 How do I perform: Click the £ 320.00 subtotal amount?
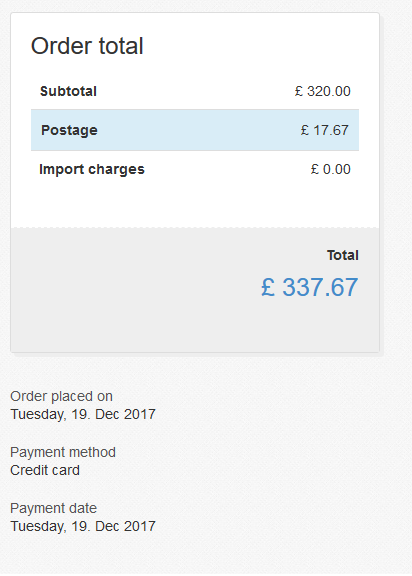[322, 91]
